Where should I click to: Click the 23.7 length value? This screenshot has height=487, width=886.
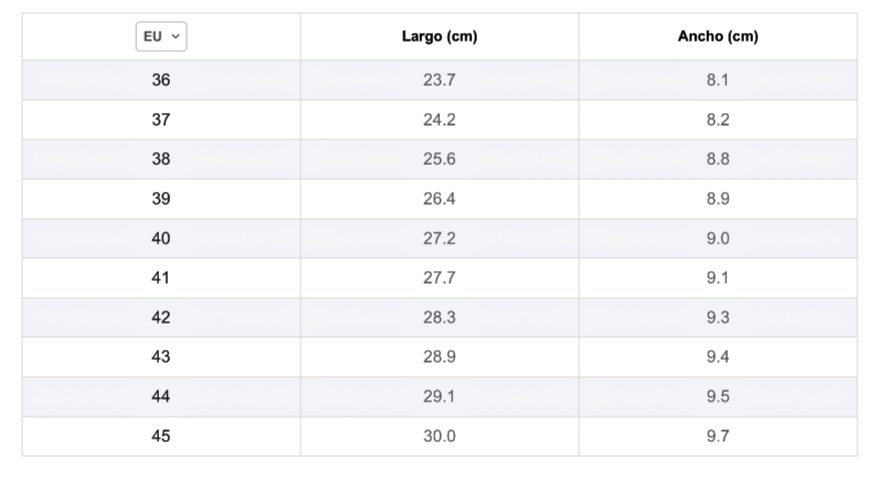coord(439,80)
